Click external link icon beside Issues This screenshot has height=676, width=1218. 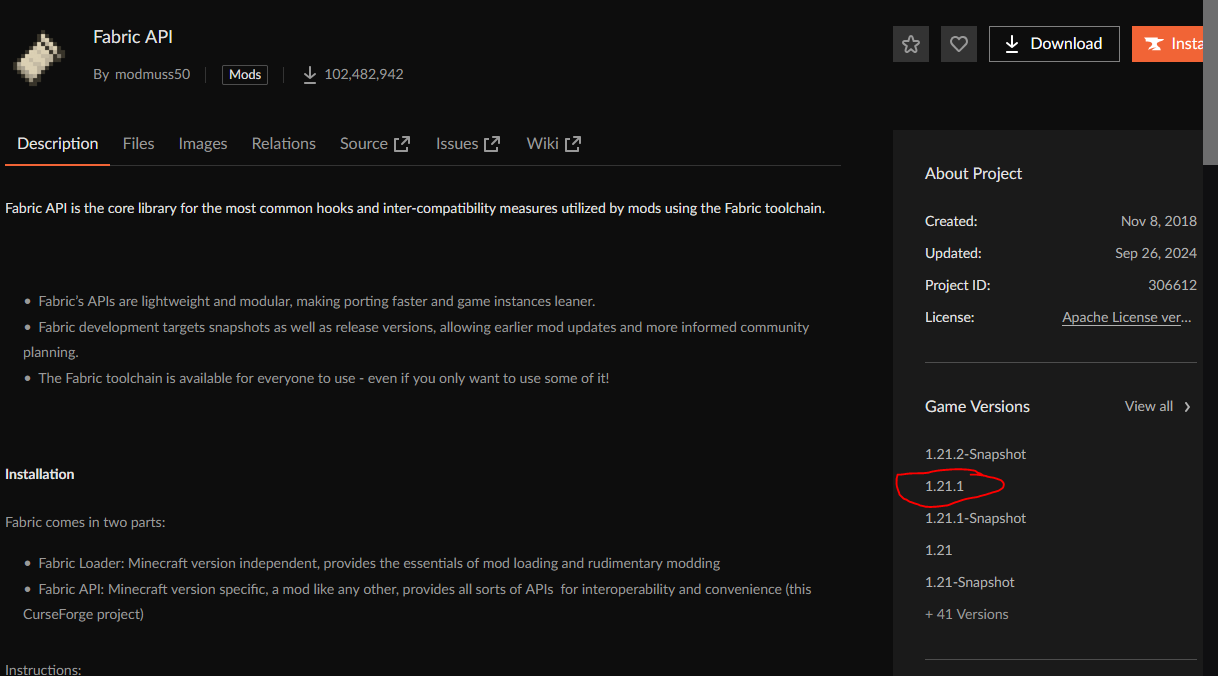(x=492, y=144)
